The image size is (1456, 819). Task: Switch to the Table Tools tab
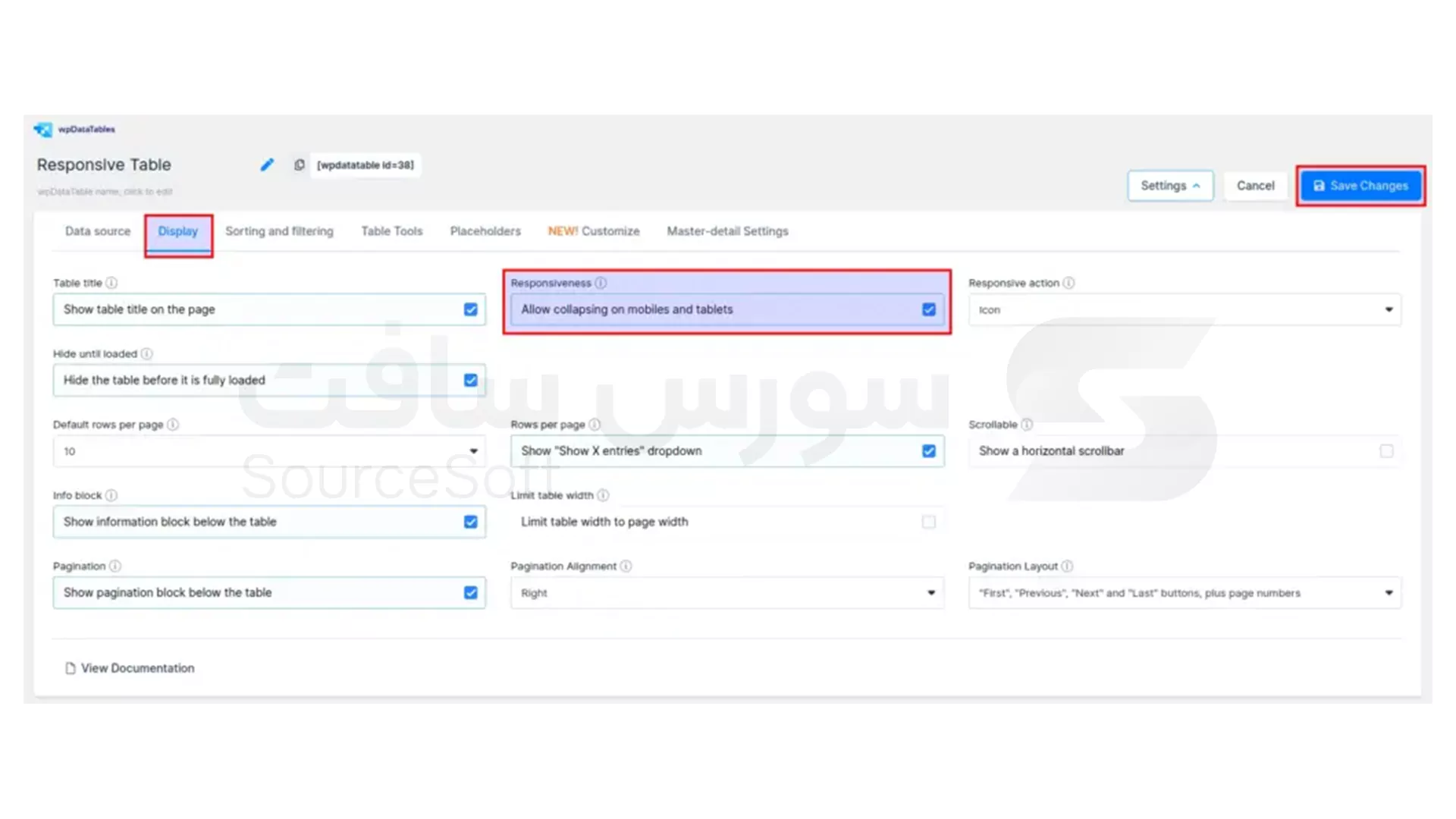click(x=391, y=231)
